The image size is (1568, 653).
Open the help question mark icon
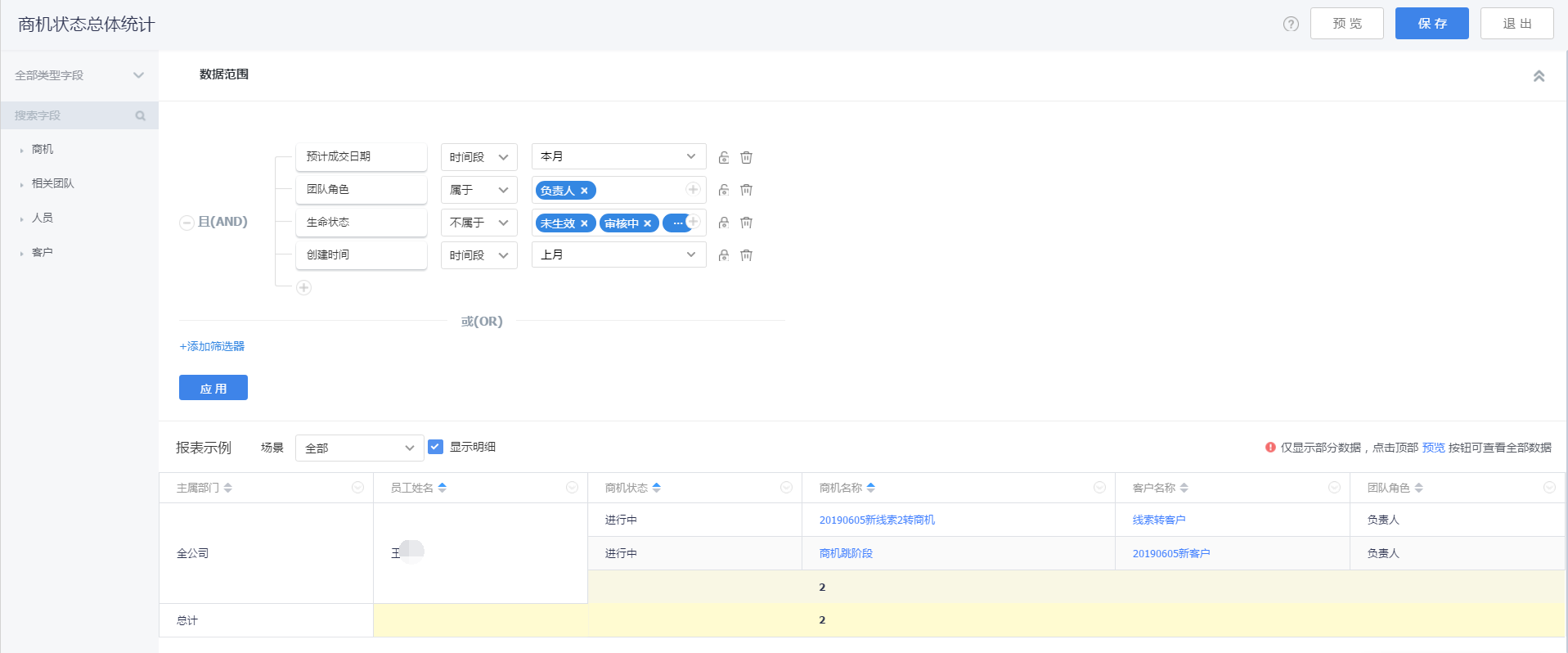point(1291,24)
